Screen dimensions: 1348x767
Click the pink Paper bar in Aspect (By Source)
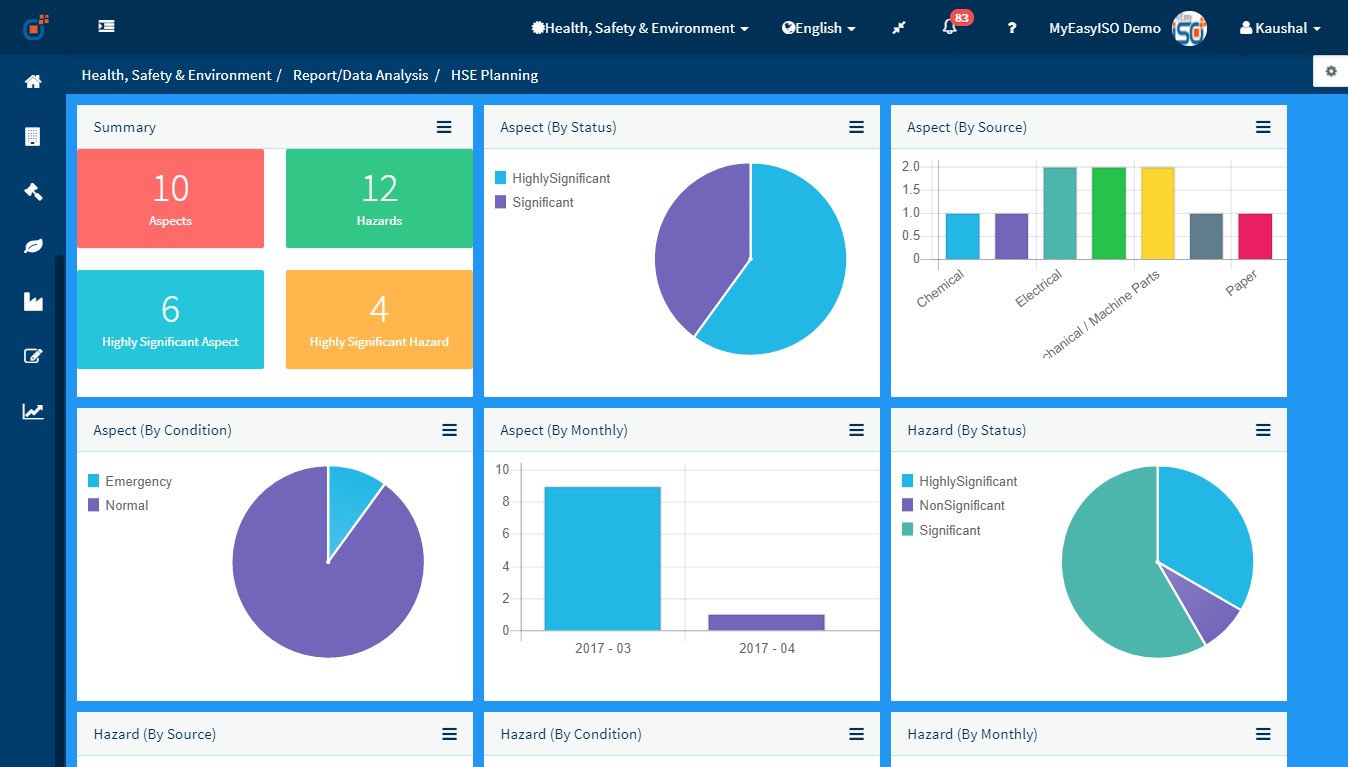point(1255,236)
